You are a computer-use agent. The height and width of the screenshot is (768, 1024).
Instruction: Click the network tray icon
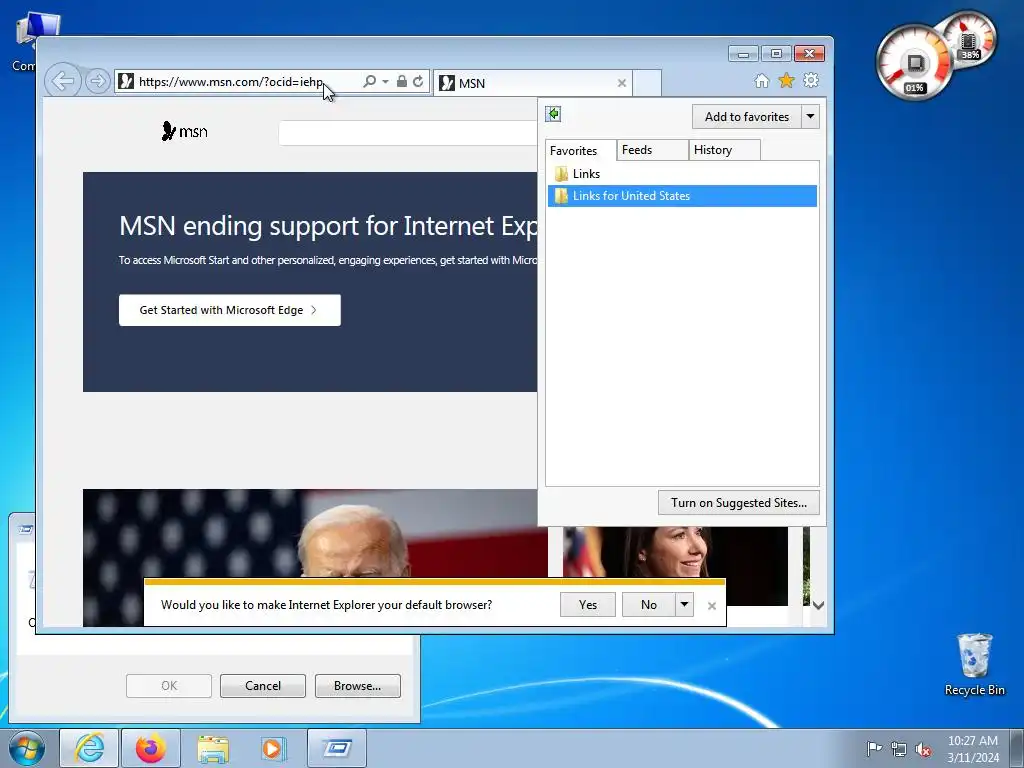(x=899, y=748)
